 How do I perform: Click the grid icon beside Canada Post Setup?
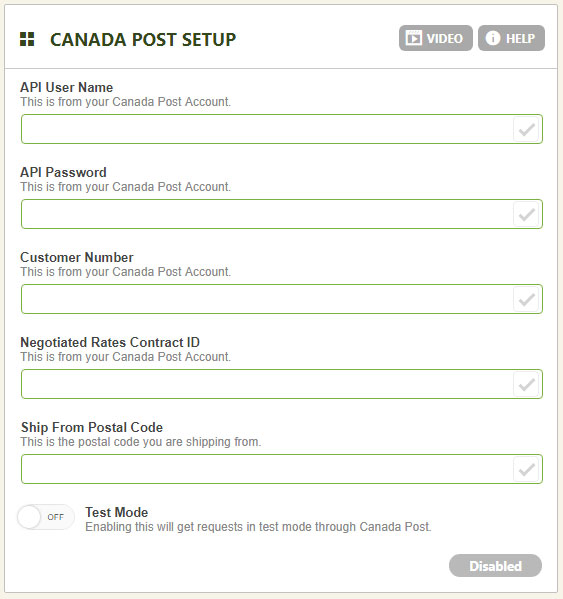[x=27, y=39]
